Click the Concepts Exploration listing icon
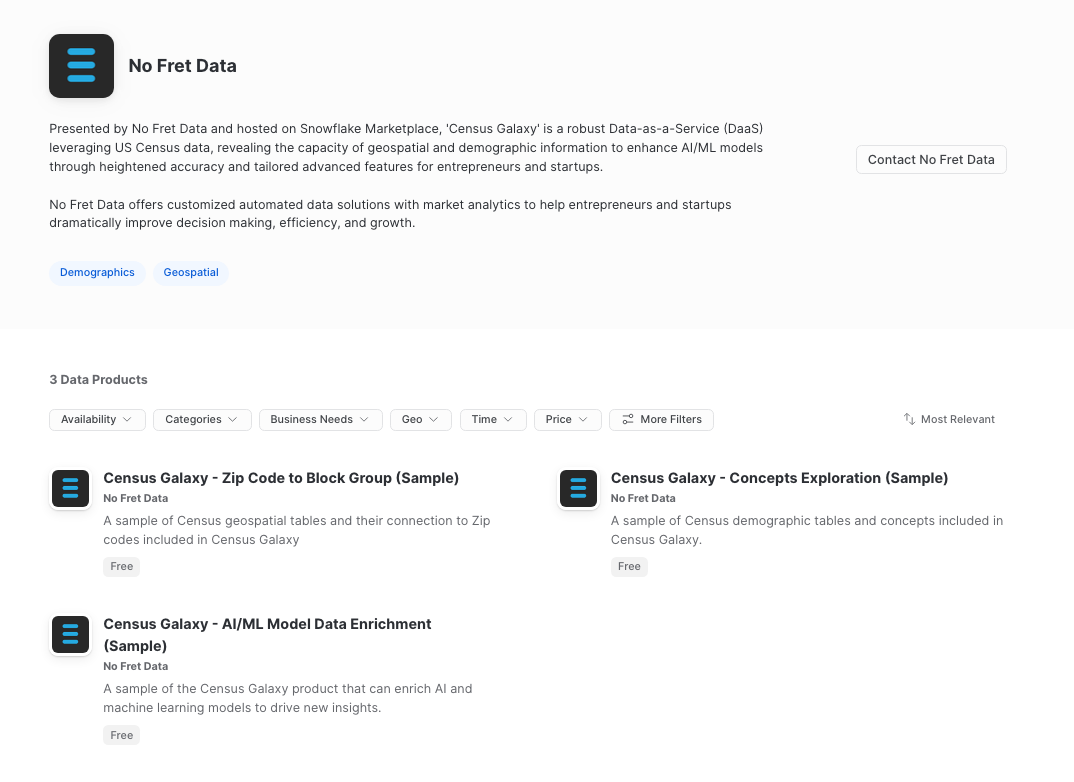This screenshot has height=782, width=1074. [578, 488]
